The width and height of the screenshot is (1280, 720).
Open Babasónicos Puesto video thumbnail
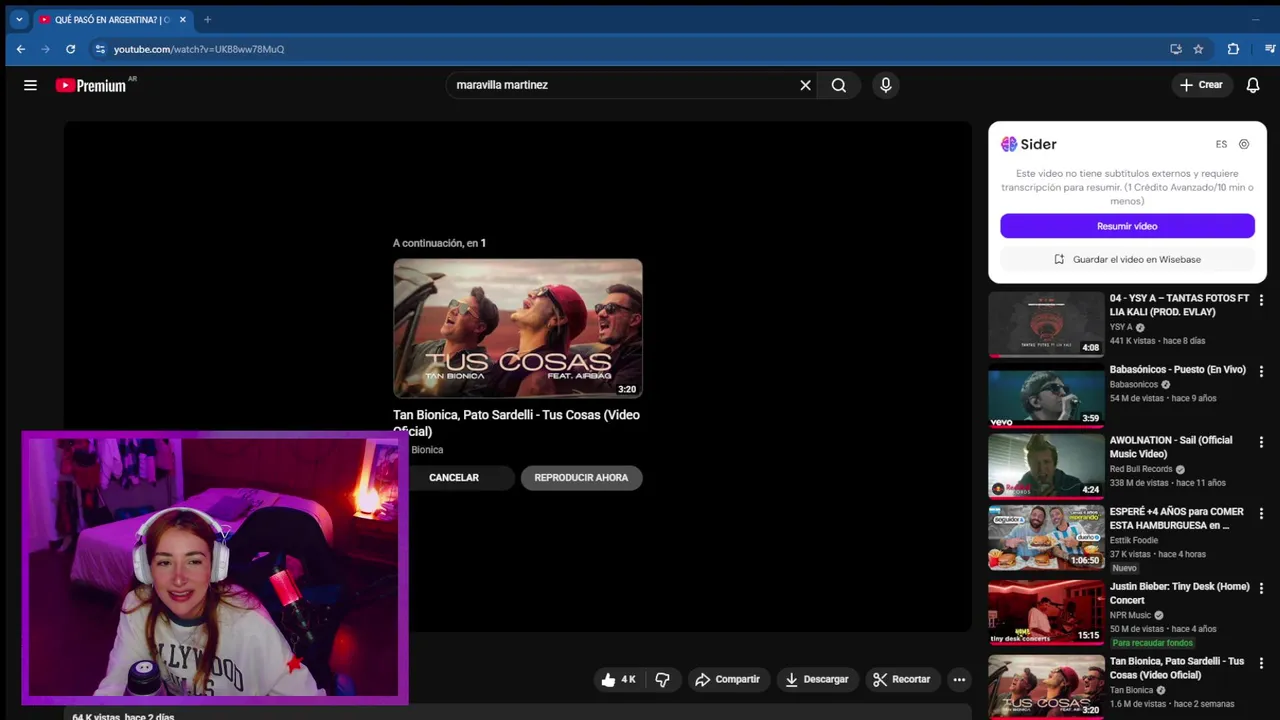[1046, 395]
